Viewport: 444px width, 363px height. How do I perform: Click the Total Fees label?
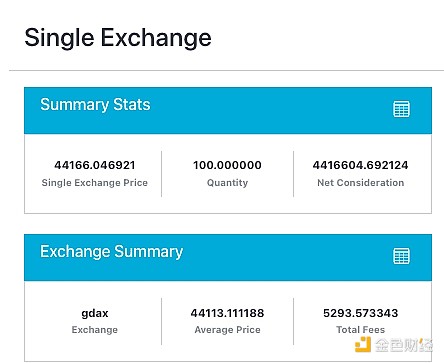coord(360,330)
